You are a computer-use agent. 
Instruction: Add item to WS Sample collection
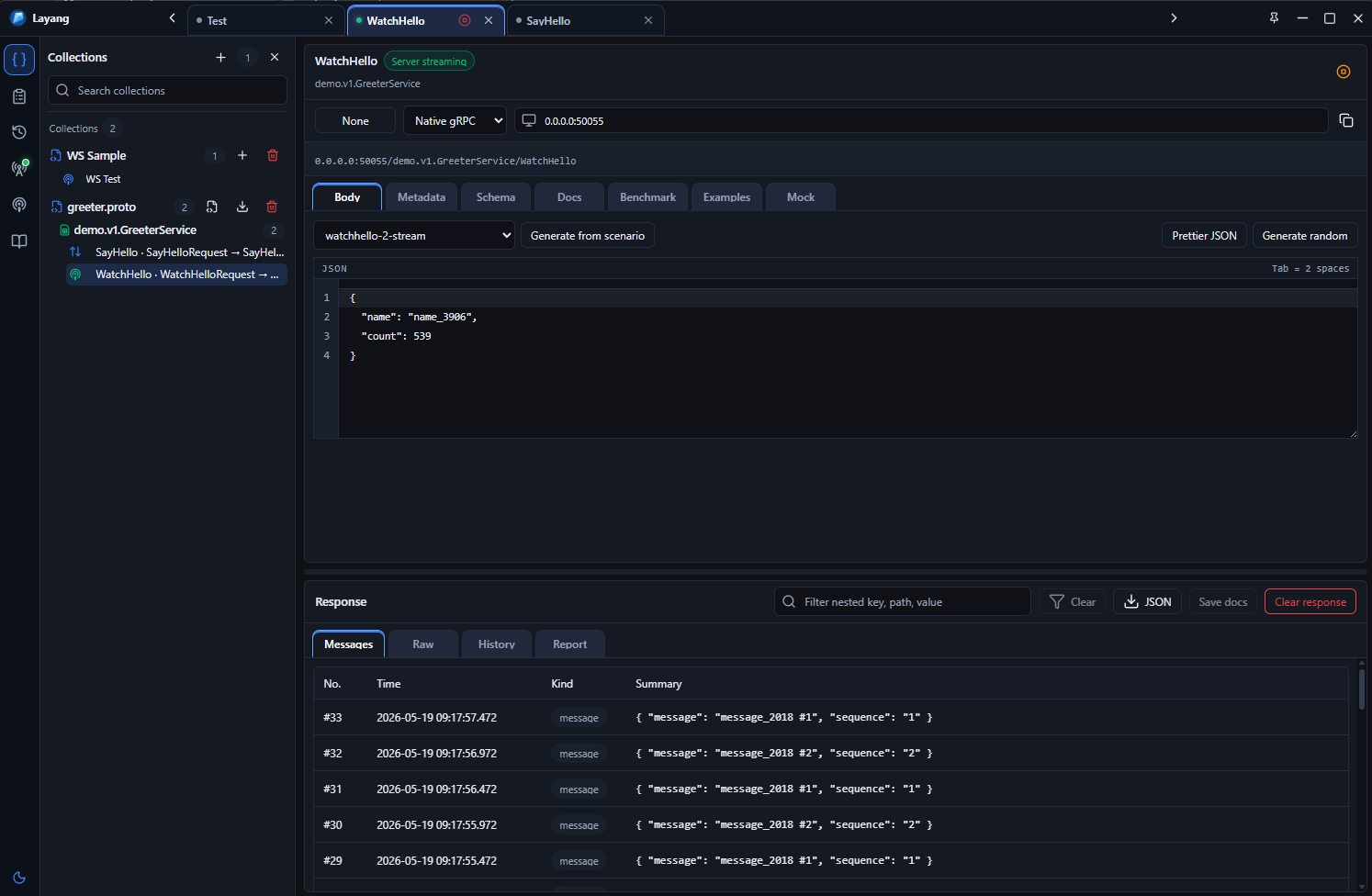tap(242, 155)
